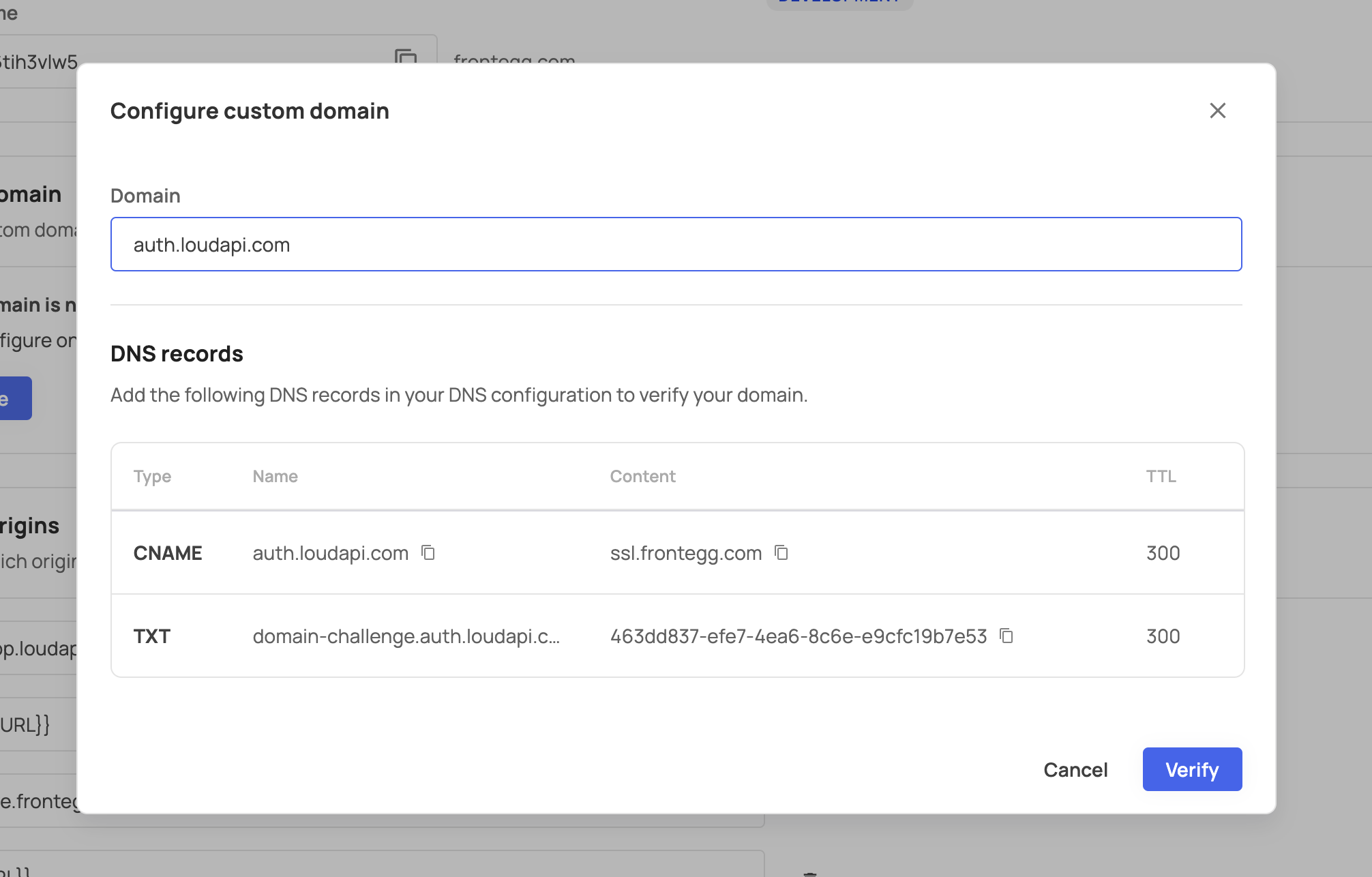Click the ssl.frontegg.com content text
The height and width of the screenshot is (877, 1372).
pyautogui.click(x=685, y=553)
